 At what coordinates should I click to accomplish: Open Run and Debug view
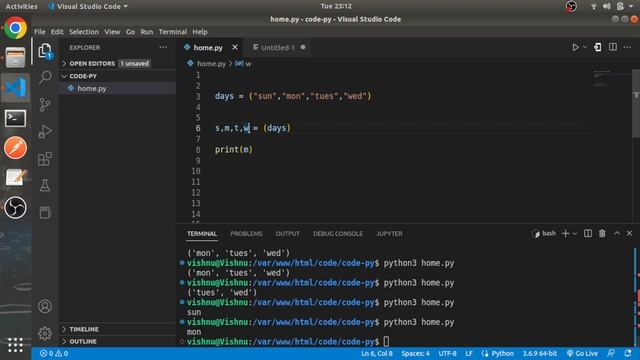45,131
